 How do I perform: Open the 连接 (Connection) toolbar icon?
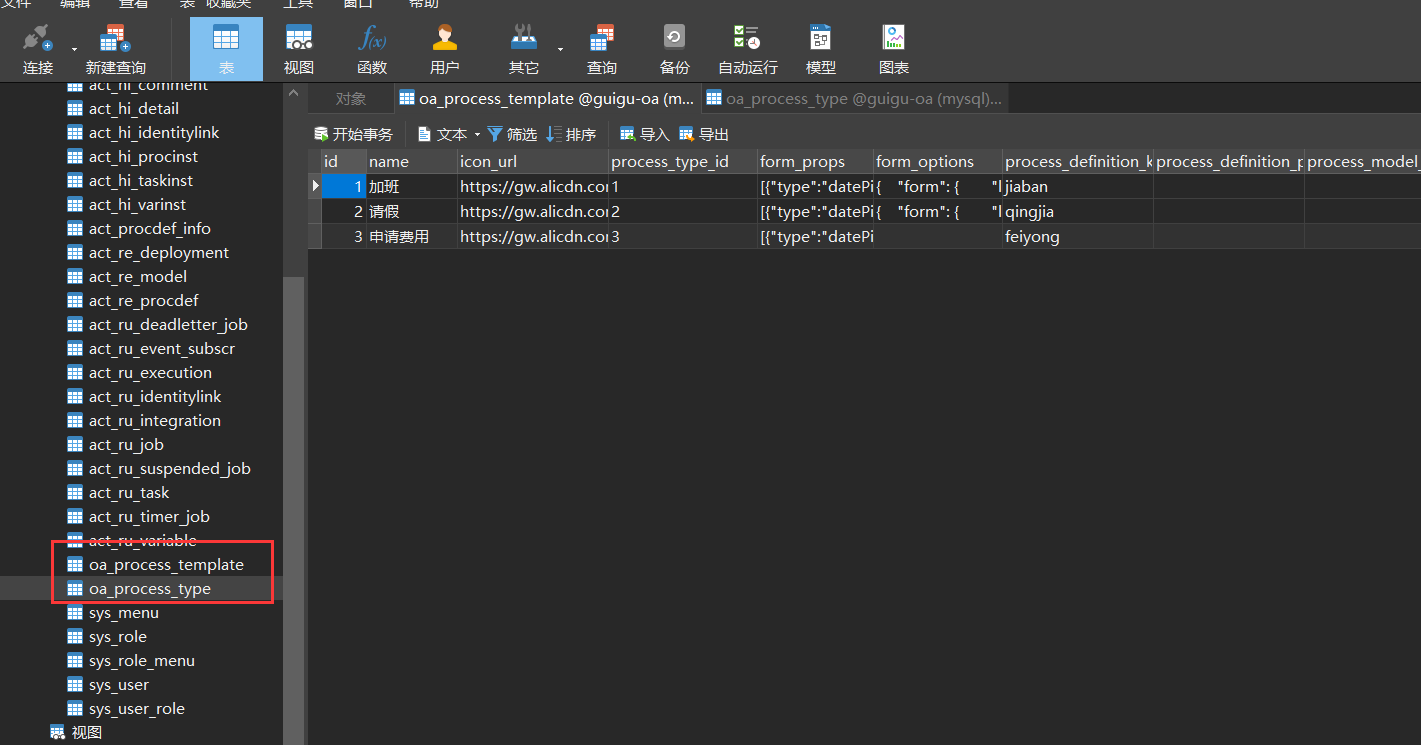[x=38, y=48]
